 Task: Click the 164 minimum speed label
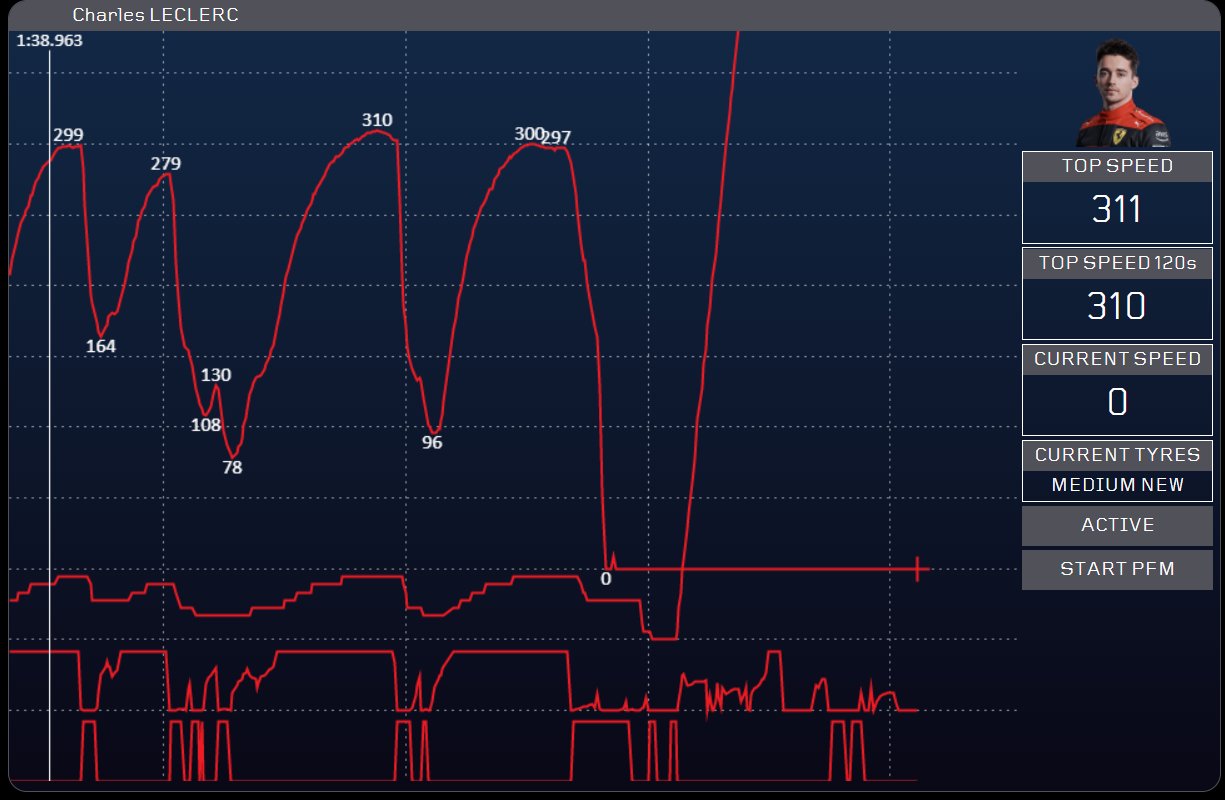(x=101, y=346)
